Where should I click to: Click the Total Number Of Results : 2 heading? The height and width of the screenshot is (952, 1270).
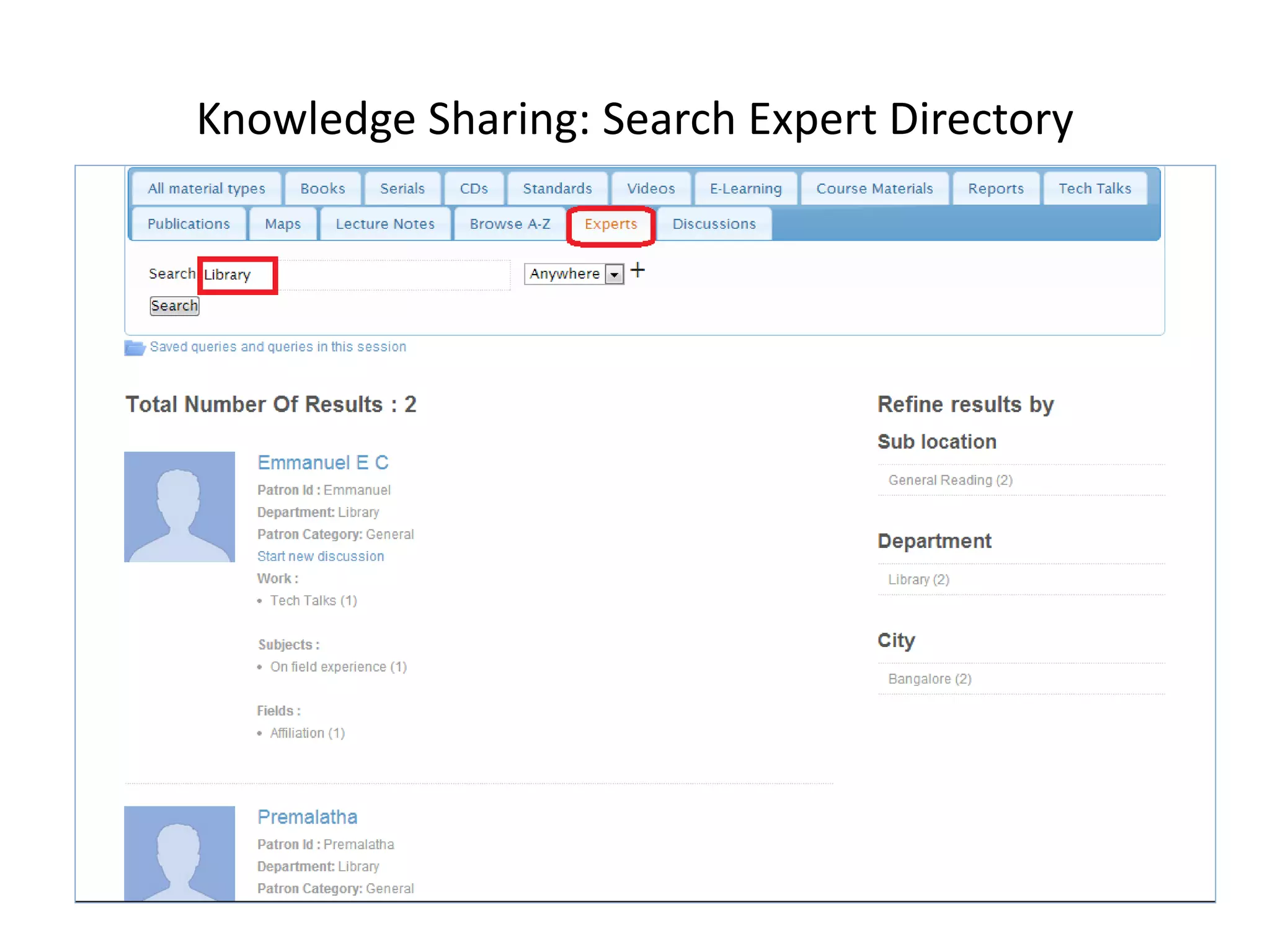271,404
